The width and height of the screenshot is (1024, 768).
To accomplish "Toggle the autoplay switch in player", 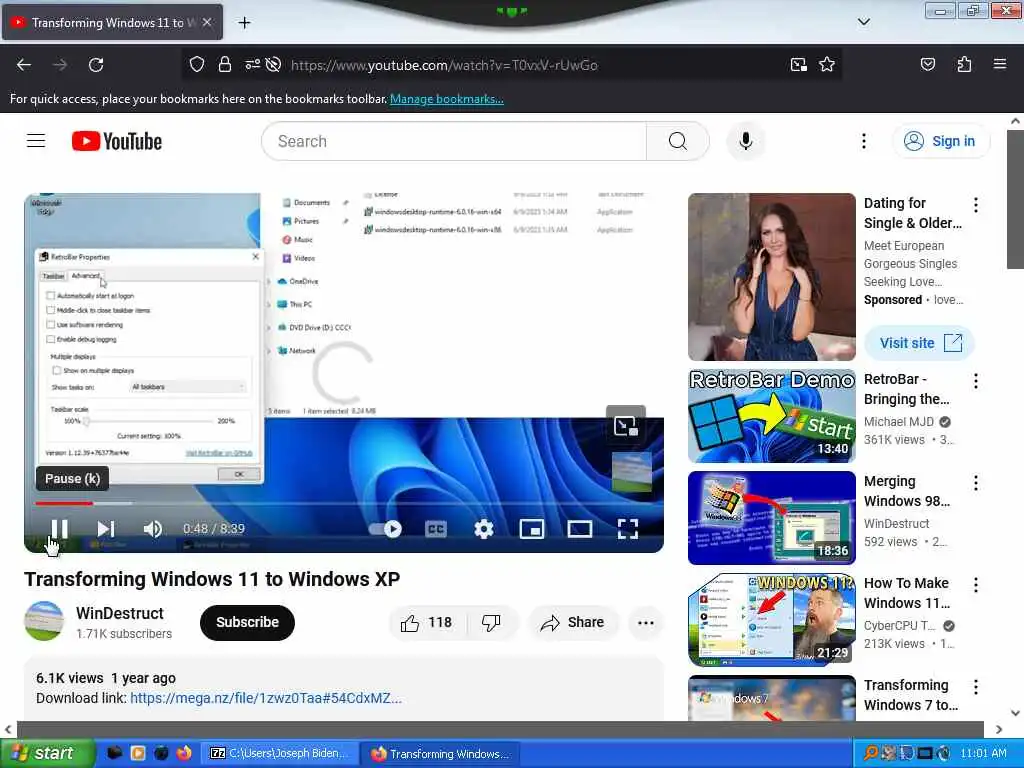I will point(385,529).
